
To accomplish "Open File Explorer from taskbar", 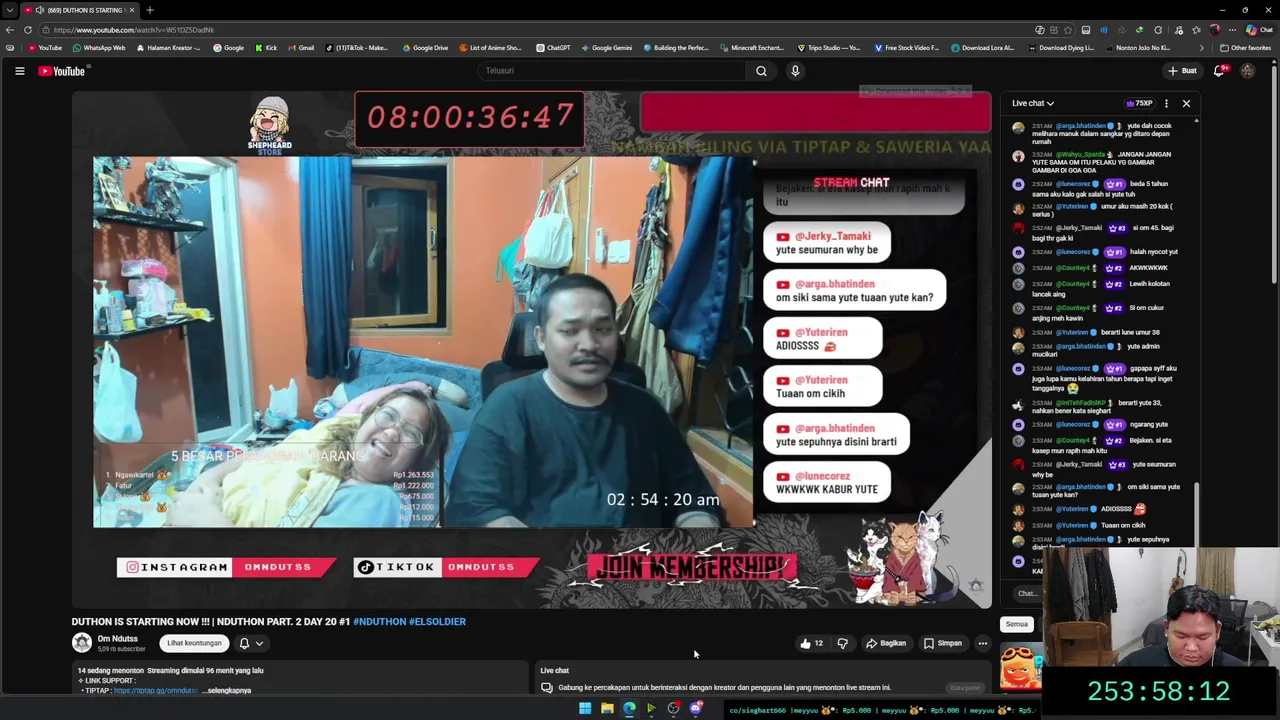I will pos(607,709).
